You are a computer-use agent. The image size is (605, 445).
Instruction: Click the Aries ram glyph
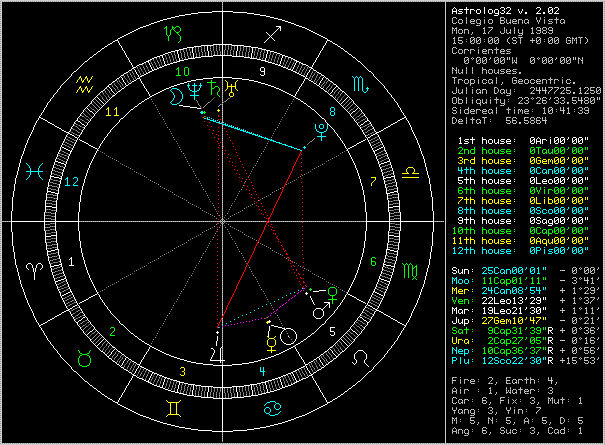[x=34, y=271]
